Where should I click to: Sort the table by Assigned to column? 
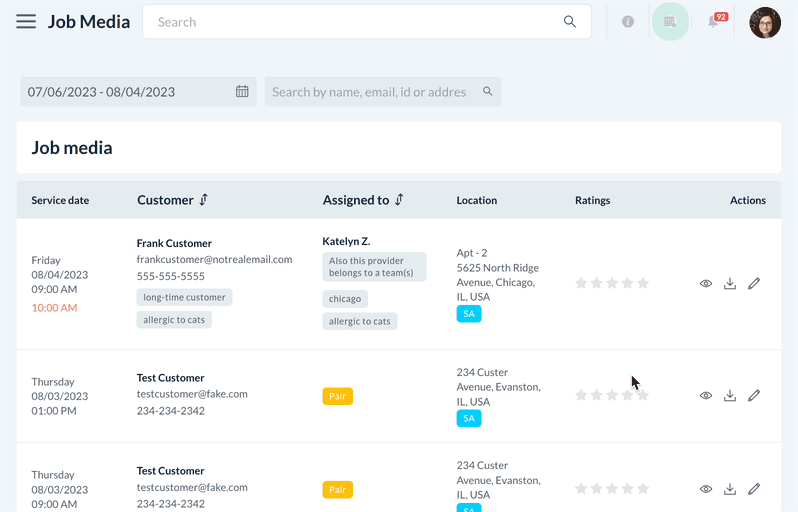coord(399,200)
